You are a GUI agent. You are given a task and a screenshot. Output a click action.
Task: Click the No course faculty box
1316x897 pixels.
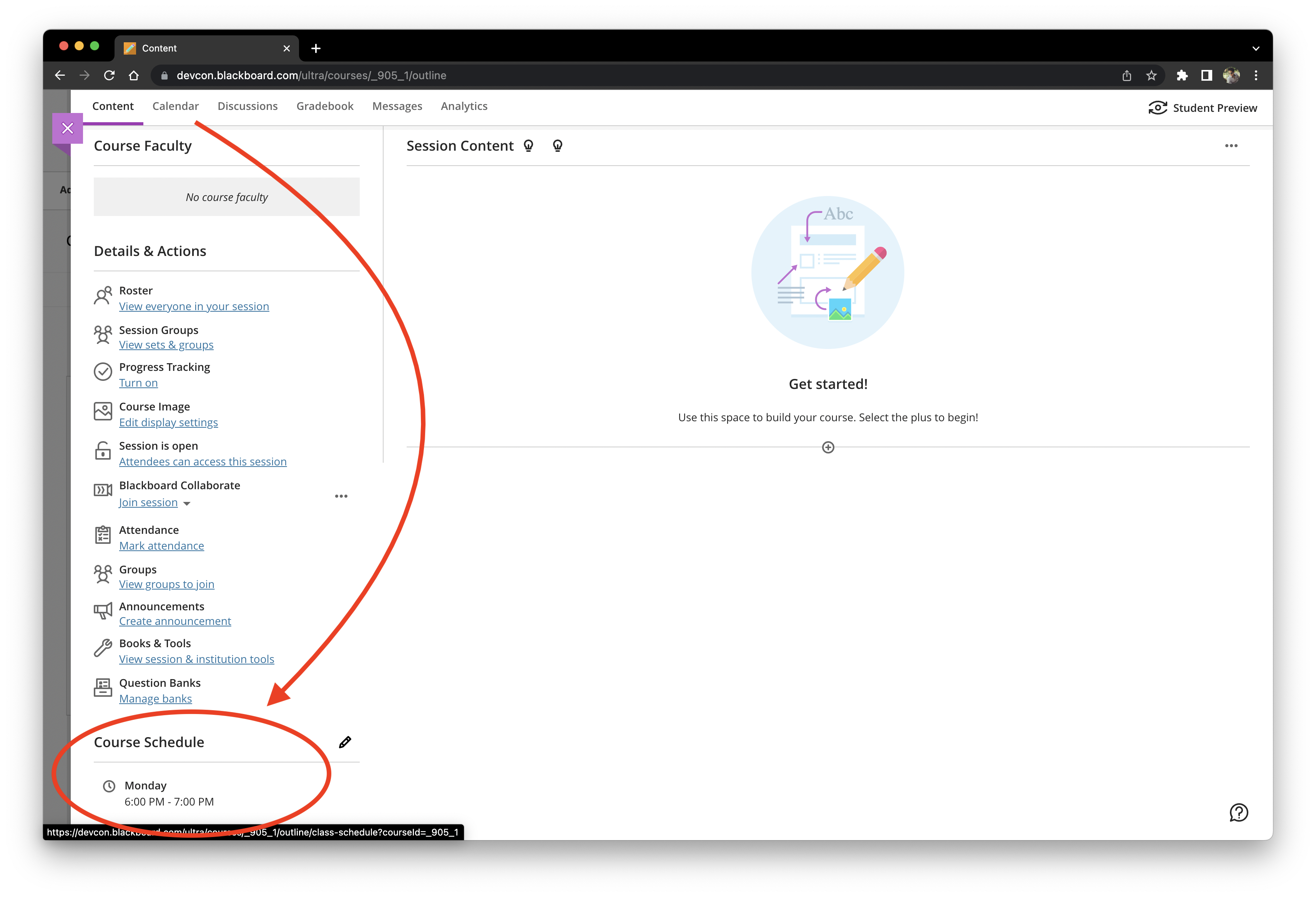pyautogui.click(x=226, y=197)
